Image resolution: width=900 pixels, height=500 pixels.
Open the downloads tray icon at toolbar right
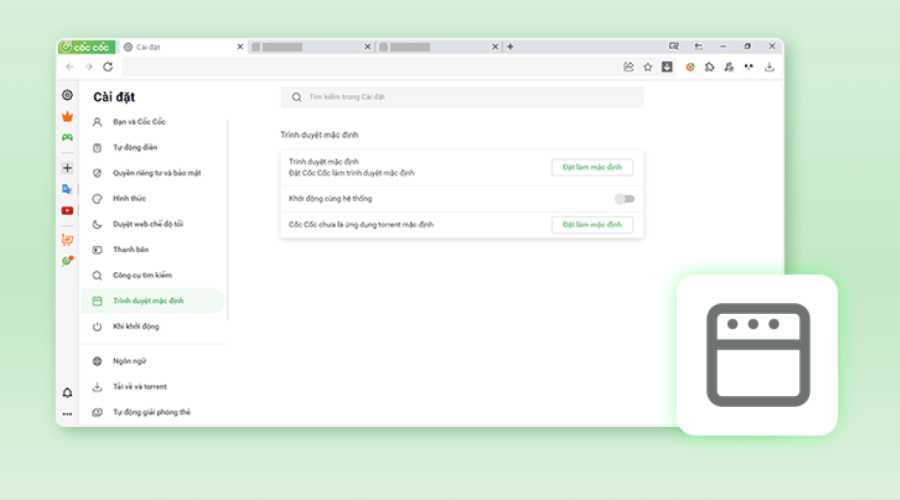point(770,67)
